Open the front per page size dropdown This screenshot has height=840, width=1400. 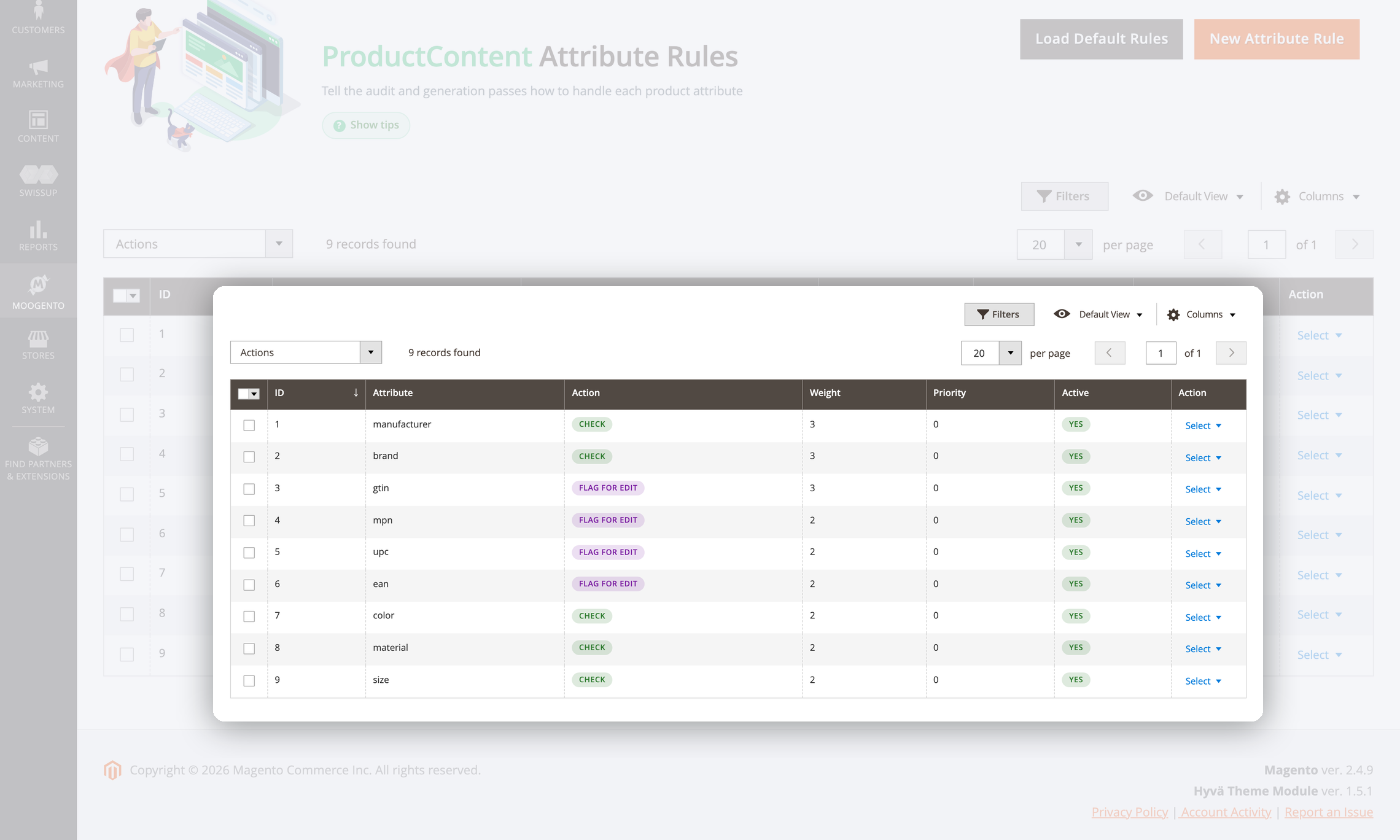click(x=1010, y=353)
